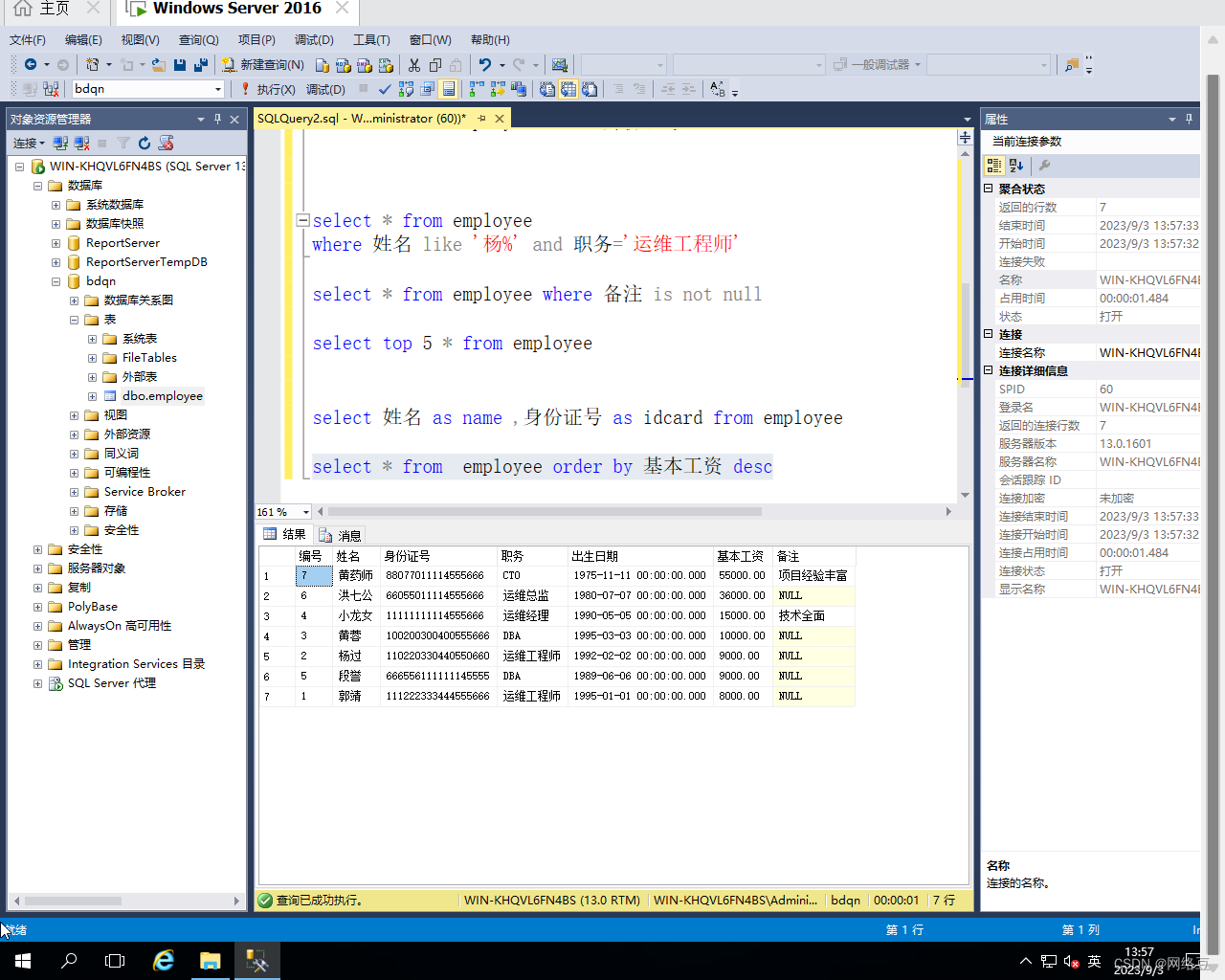Click the Refresh icon in Object Explorer
The width and height of the screenshot is (1225, 980).
pos(145,143)
